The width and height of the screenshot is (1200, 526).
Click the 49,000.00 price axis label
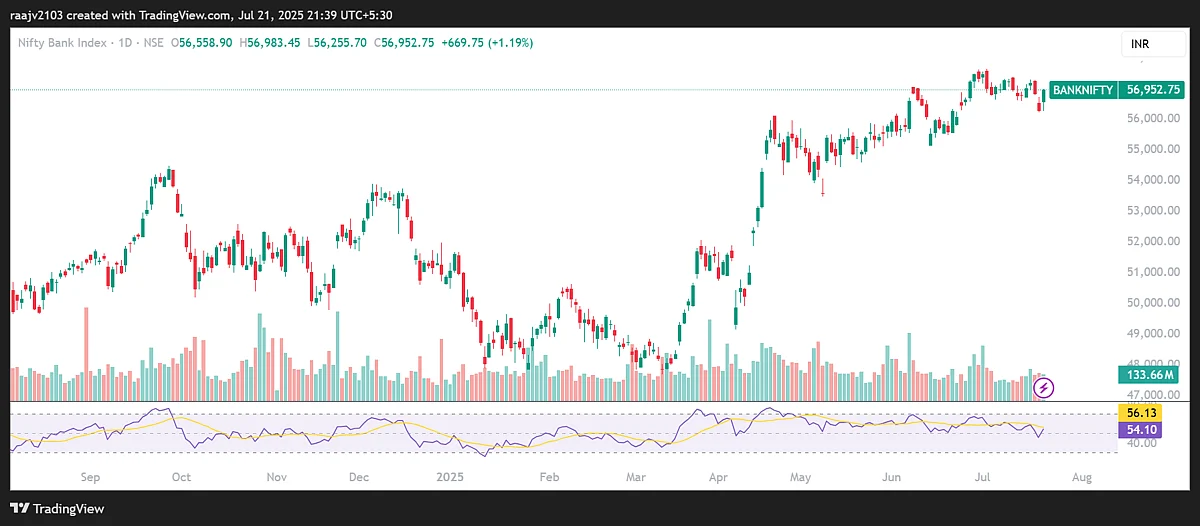point(1153,334)
